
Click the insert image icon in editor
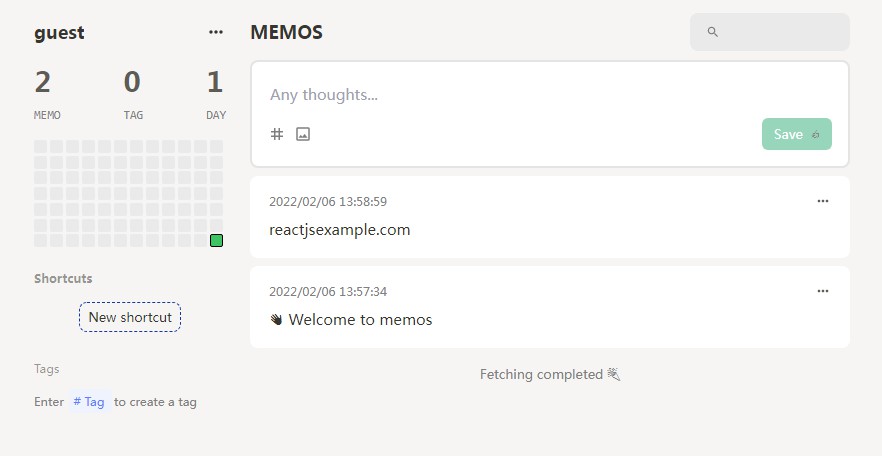303,134
